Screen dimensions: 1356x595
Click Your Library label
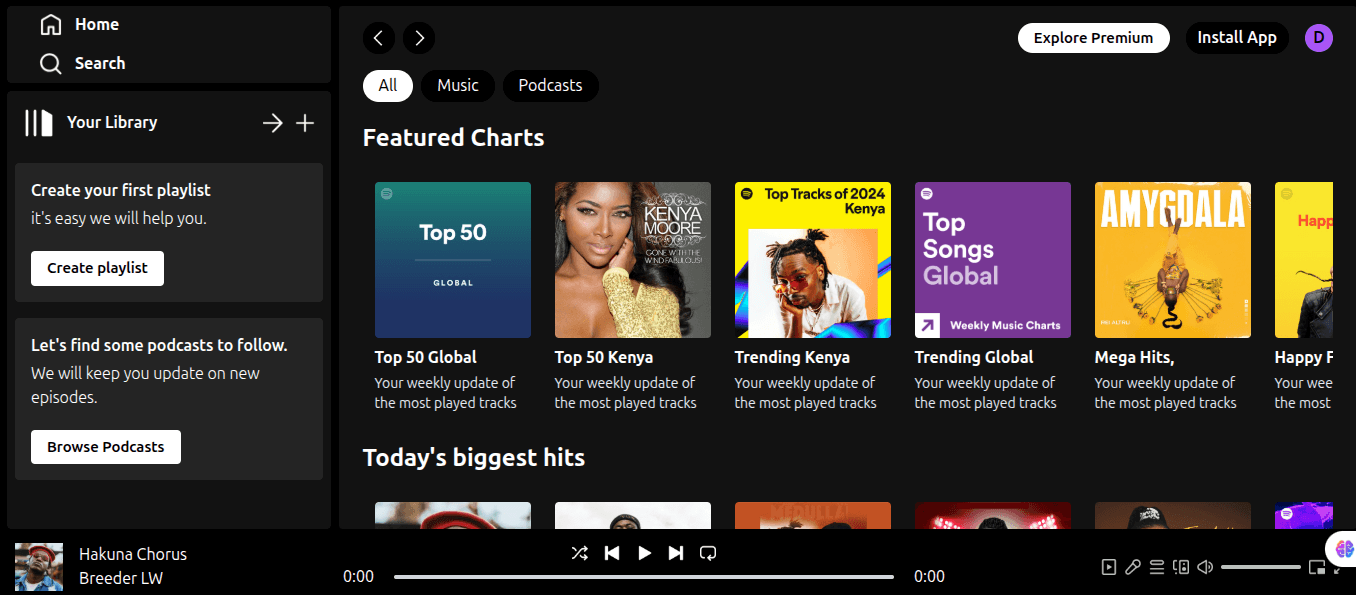[x=112, y=122]
